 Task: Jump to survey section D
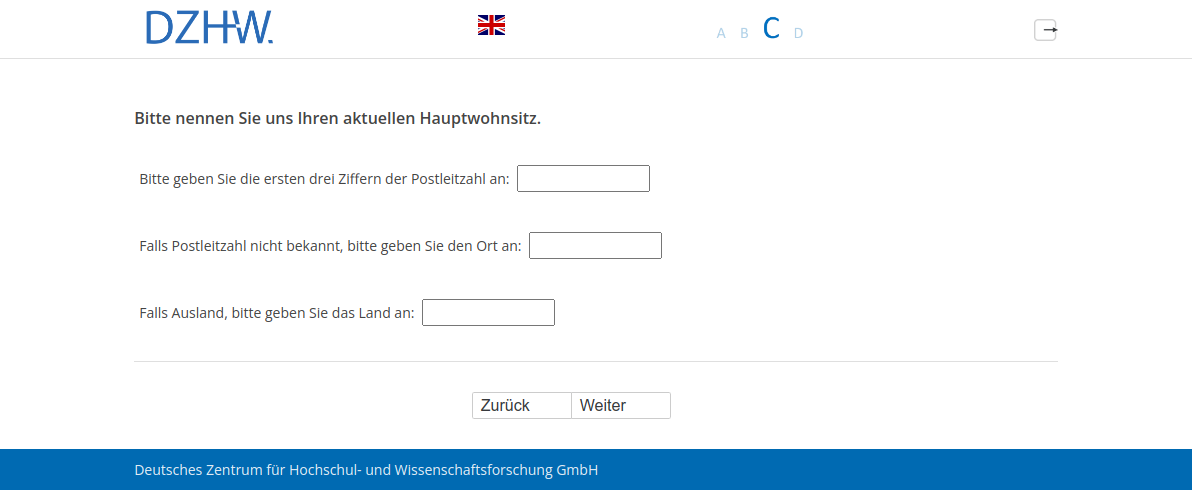[x=798, y=33]
